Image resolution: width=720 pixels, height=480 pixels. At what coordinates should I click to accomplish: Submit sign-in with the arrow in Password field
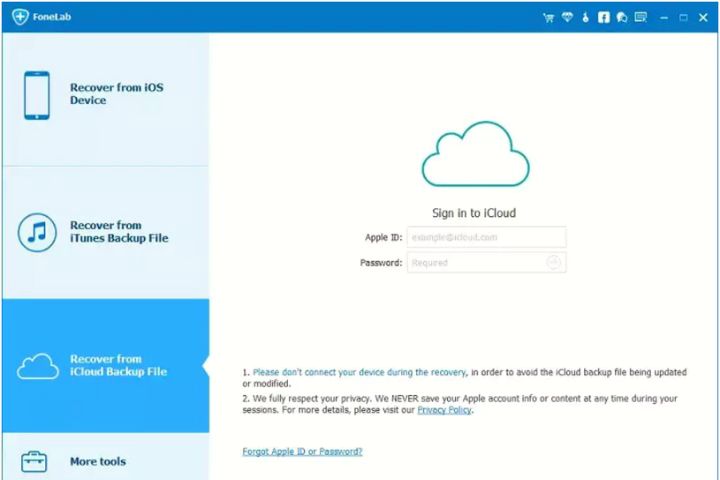[x=553, y=262]
